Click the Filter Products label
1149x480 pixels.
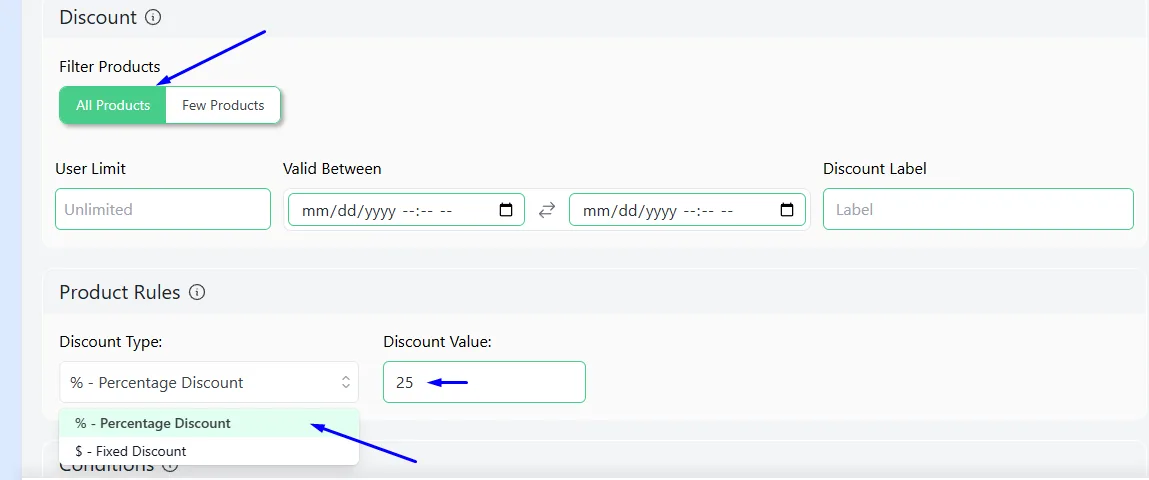point(110,67)
